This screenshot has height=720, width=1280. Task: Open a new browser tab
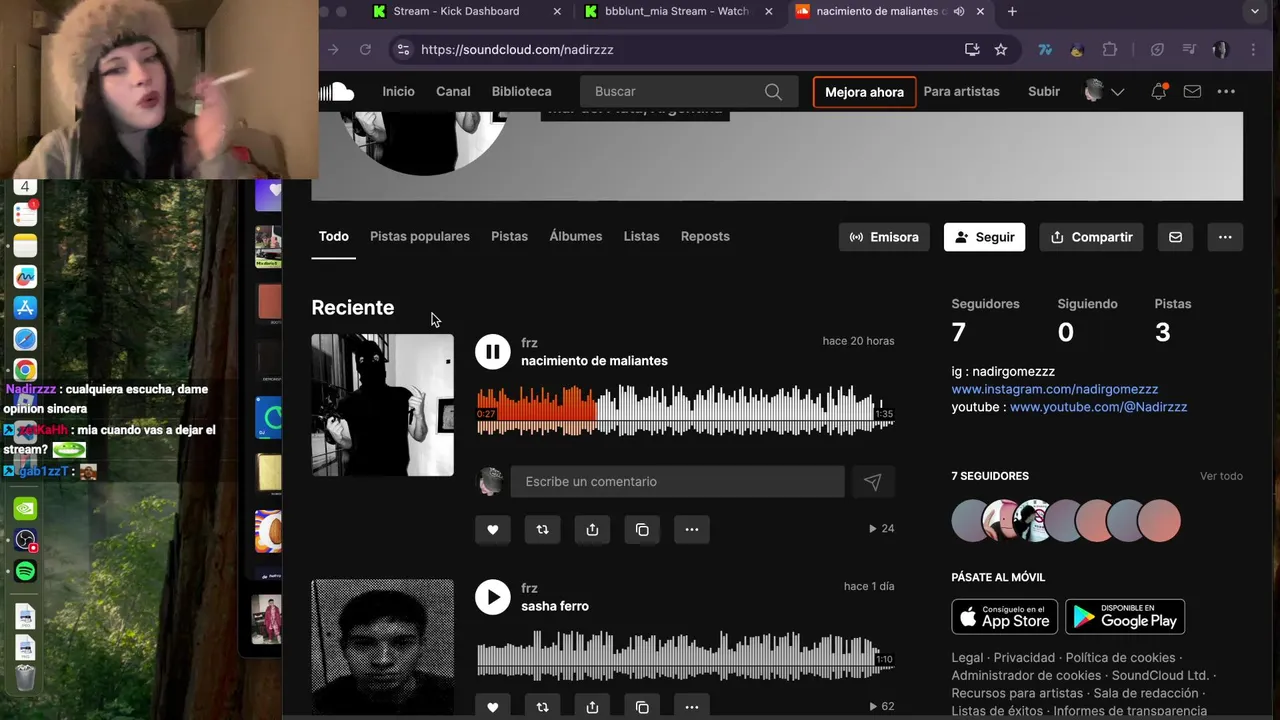point(1012,11)
